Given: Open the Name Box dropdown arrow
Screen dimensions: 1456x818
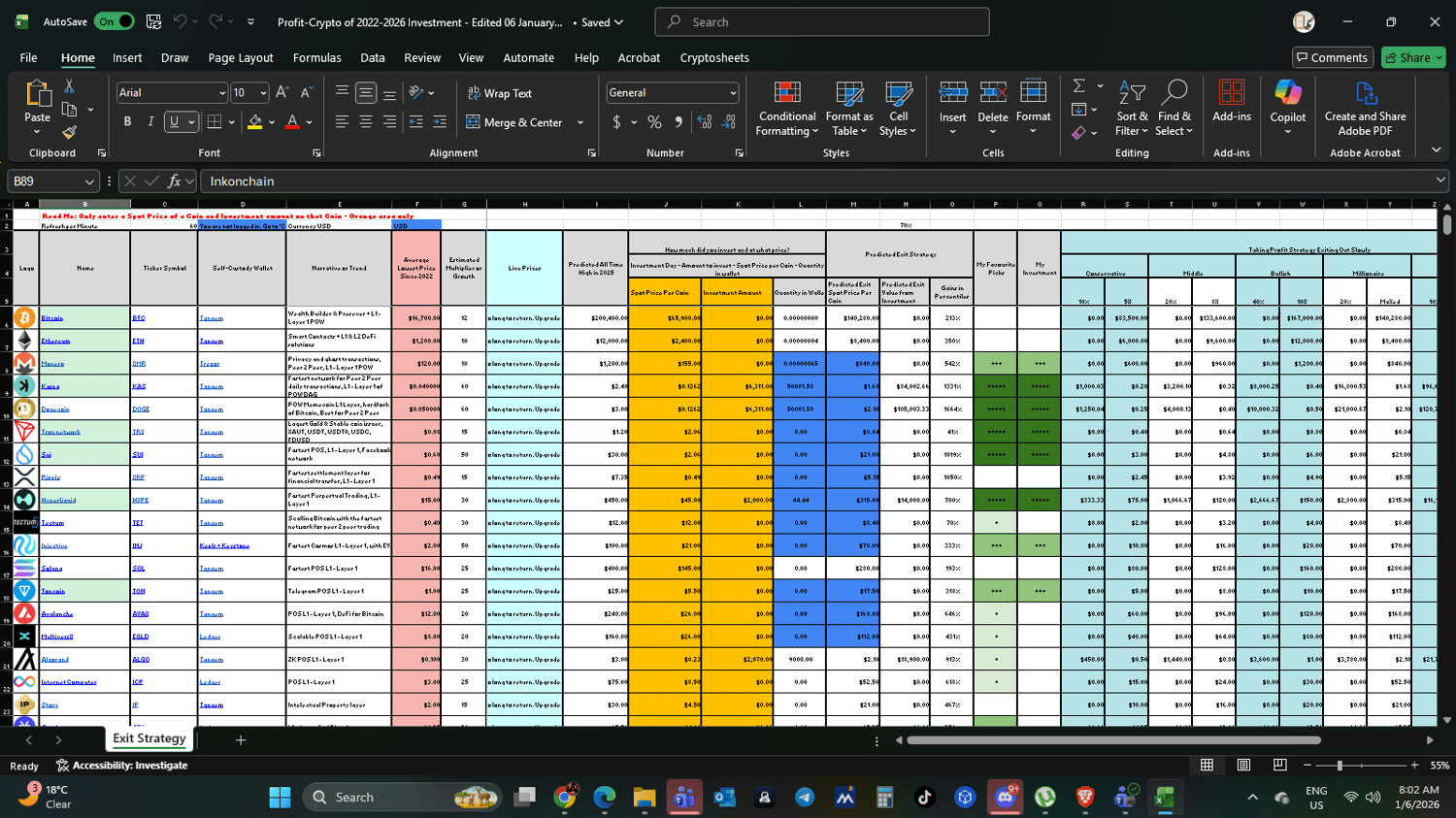Looking at the screenshot, I should click(89, 181).
